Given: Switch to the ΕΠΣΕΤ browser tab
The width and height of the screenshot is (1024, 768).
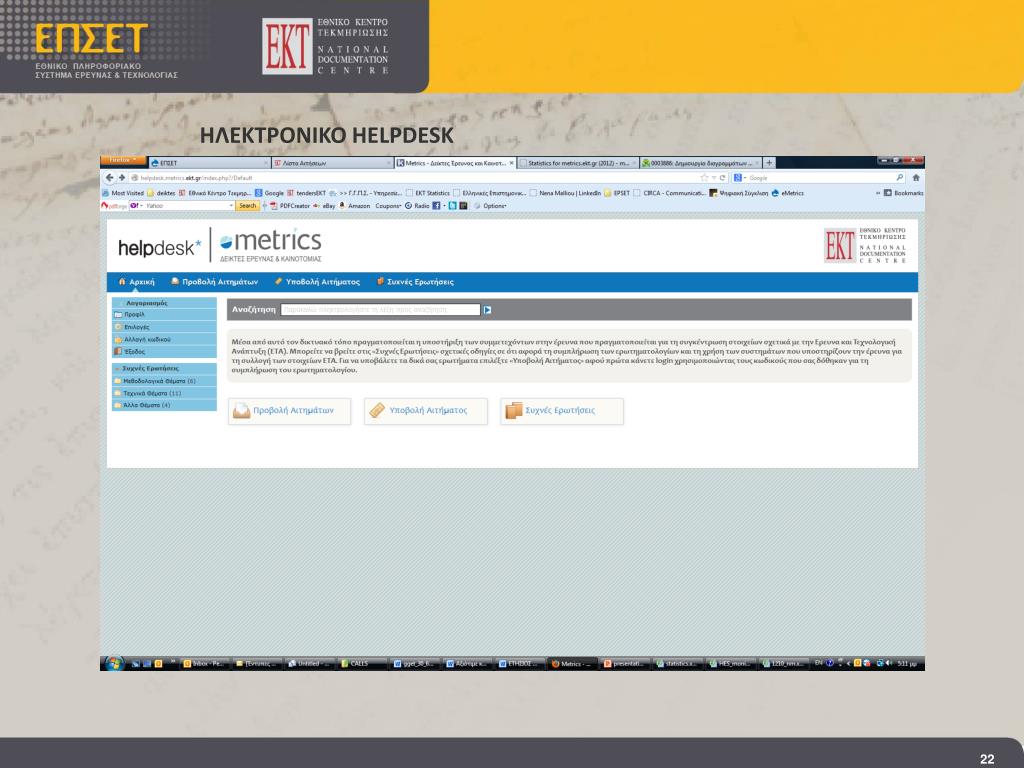Looking at the screenshot, I should click(209, 163).
